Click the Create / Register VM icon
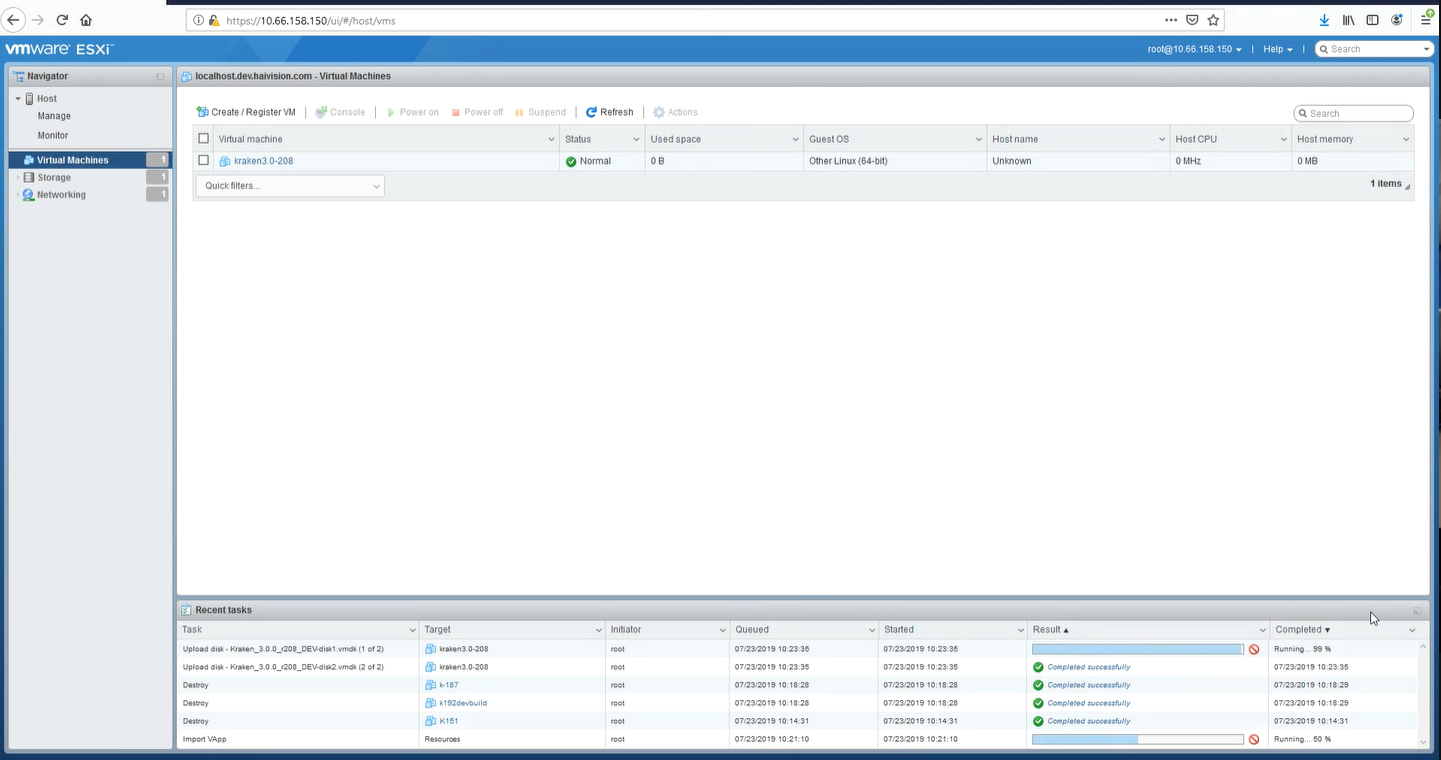The image size is (1441, 760). 202,112
